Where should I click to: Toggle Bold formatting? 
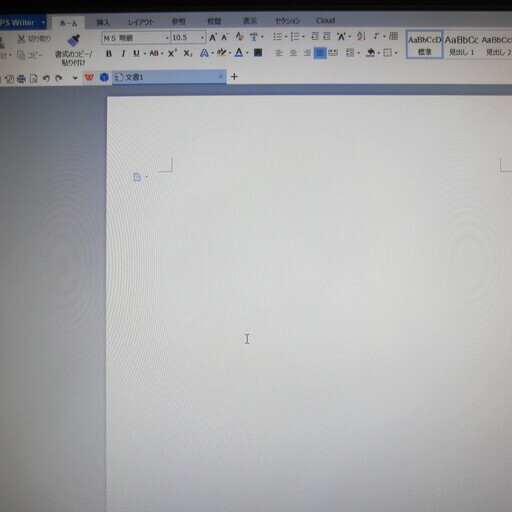pos(109,54)
